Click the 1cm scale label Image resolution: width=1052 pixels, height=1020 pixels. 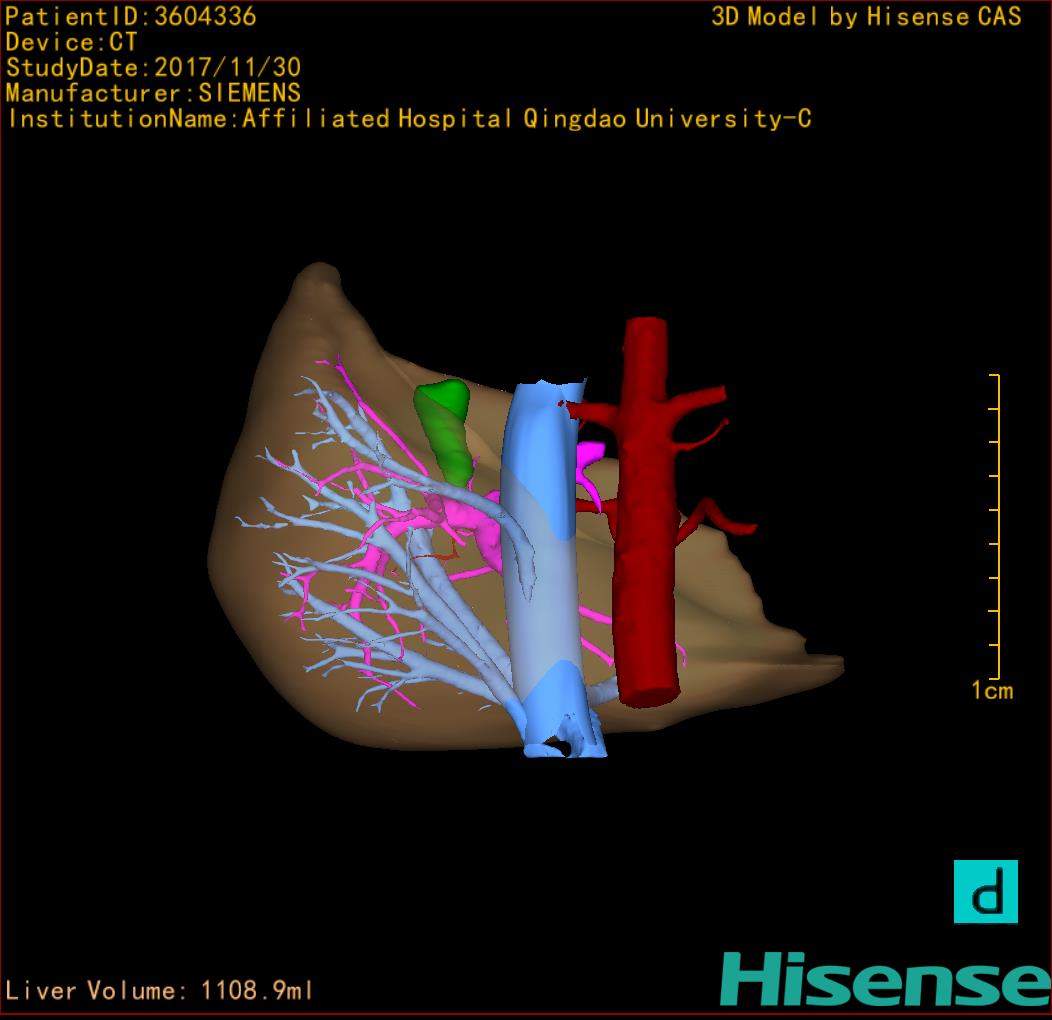991,690
